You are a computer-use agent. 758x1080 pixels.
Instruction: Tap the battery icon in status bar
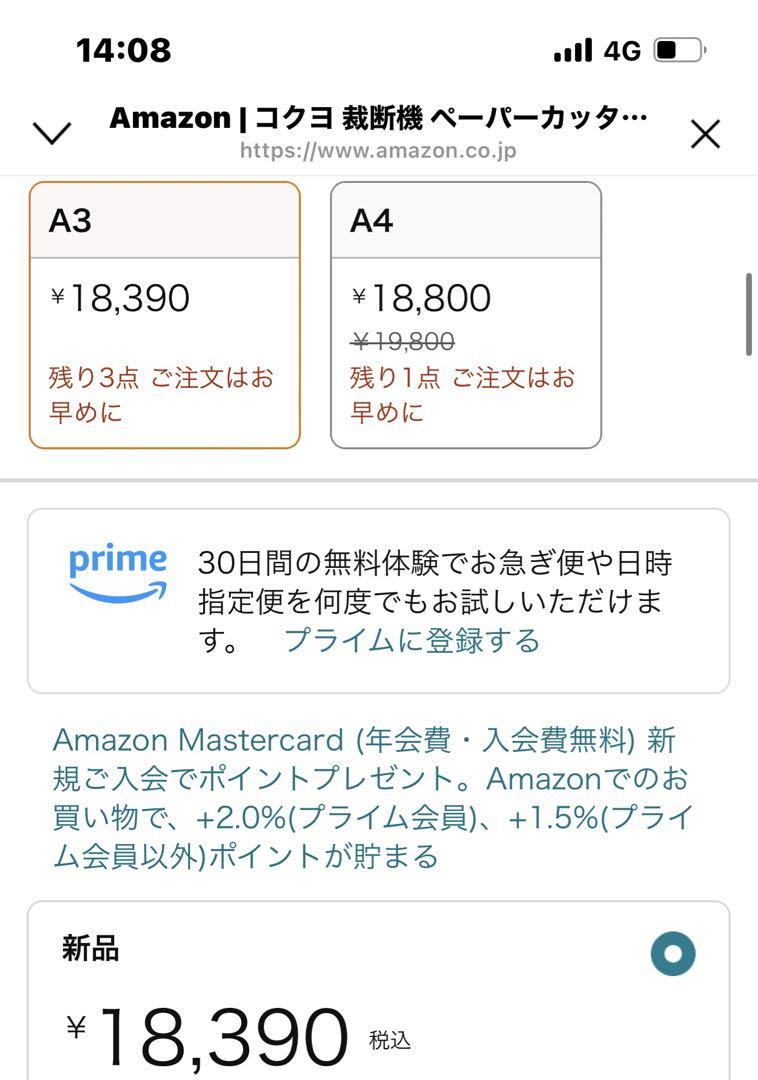click(680, 50)
